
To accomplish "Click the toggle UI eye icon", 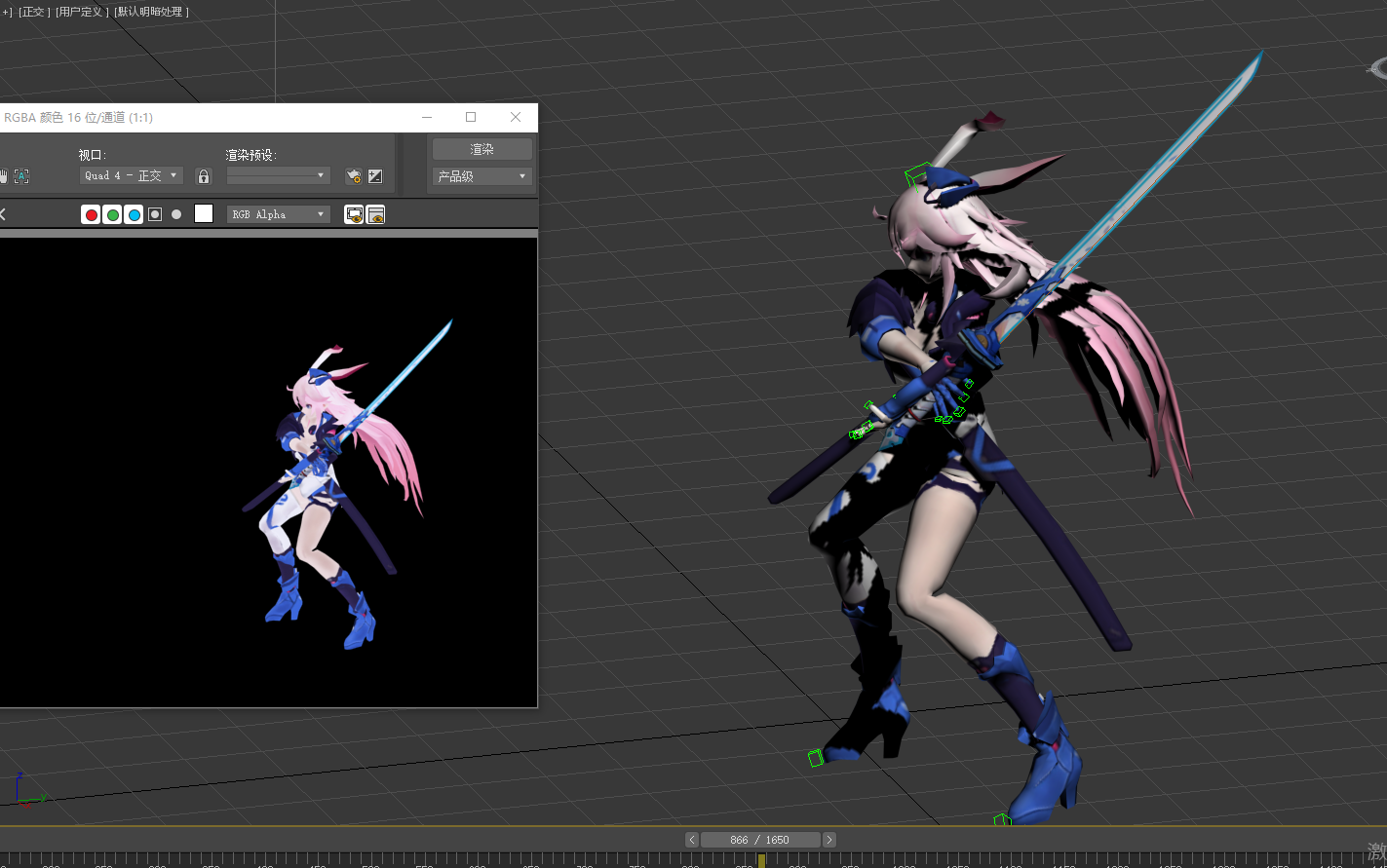I will pyautogui.click(x=376, y=214).
